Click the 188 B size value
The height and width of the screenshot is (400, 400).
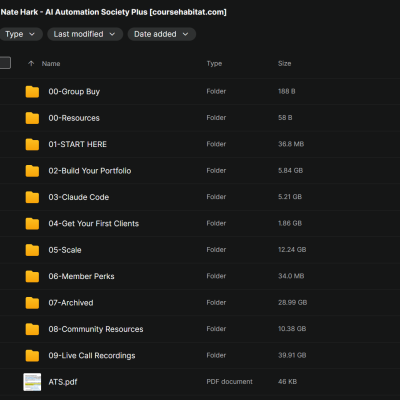(x=287, y=91)
